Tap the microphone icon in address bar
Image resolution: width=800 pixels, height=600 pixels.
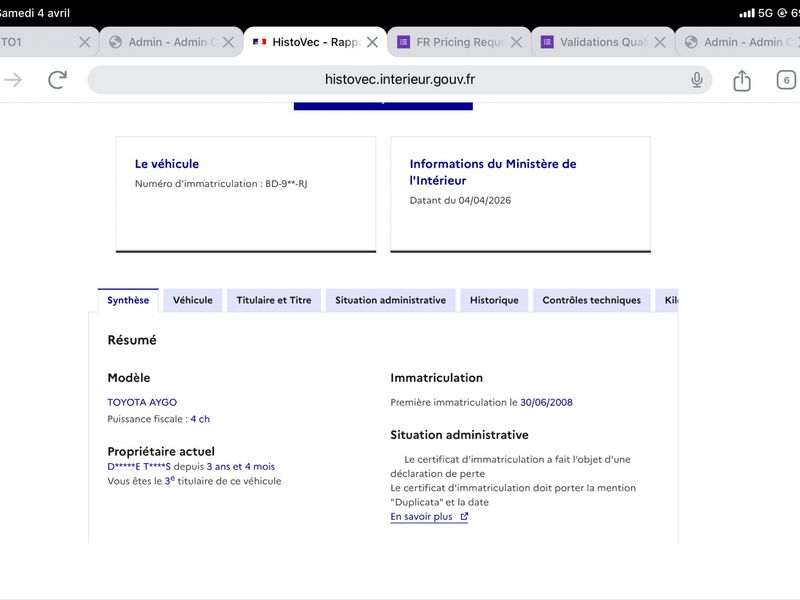[x=697, y=80]
